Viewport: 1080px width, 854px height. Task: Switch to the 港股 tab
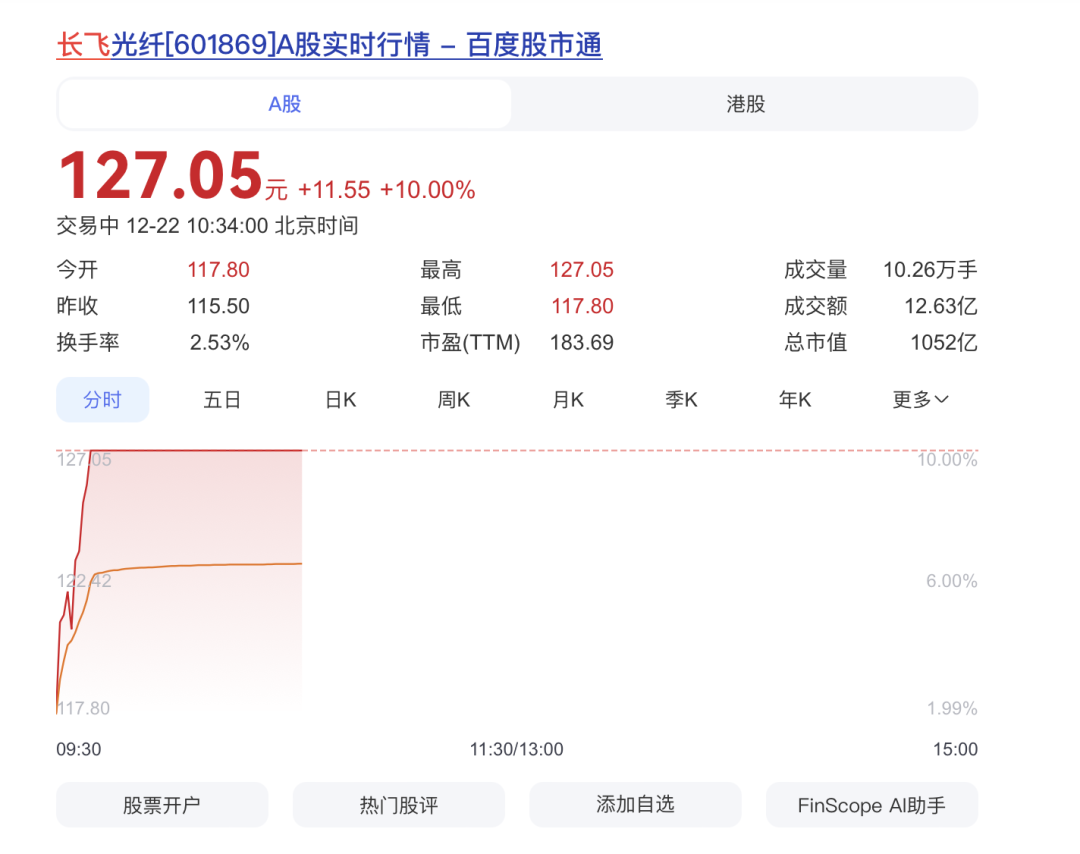(x=745, y=104)
